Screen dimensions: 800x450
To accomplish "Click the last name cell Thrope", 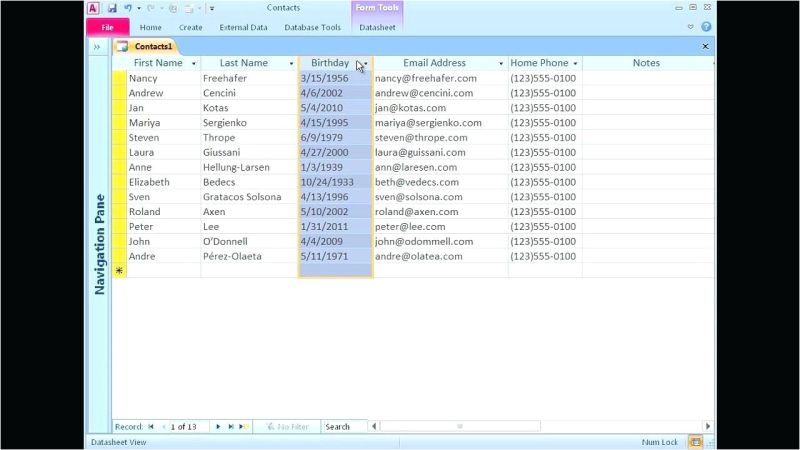I will point(249,137).
